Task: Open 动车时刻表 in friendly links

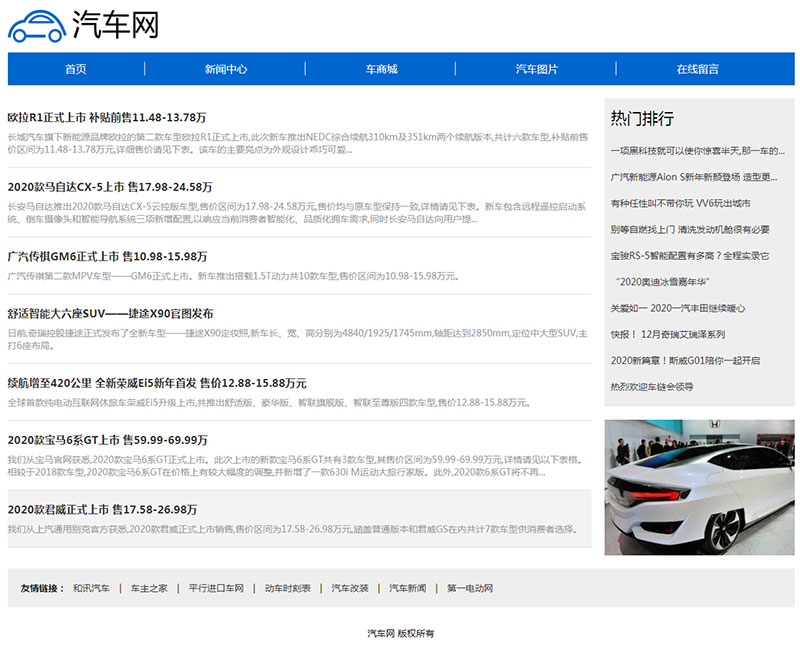Action: coord(288,588)
